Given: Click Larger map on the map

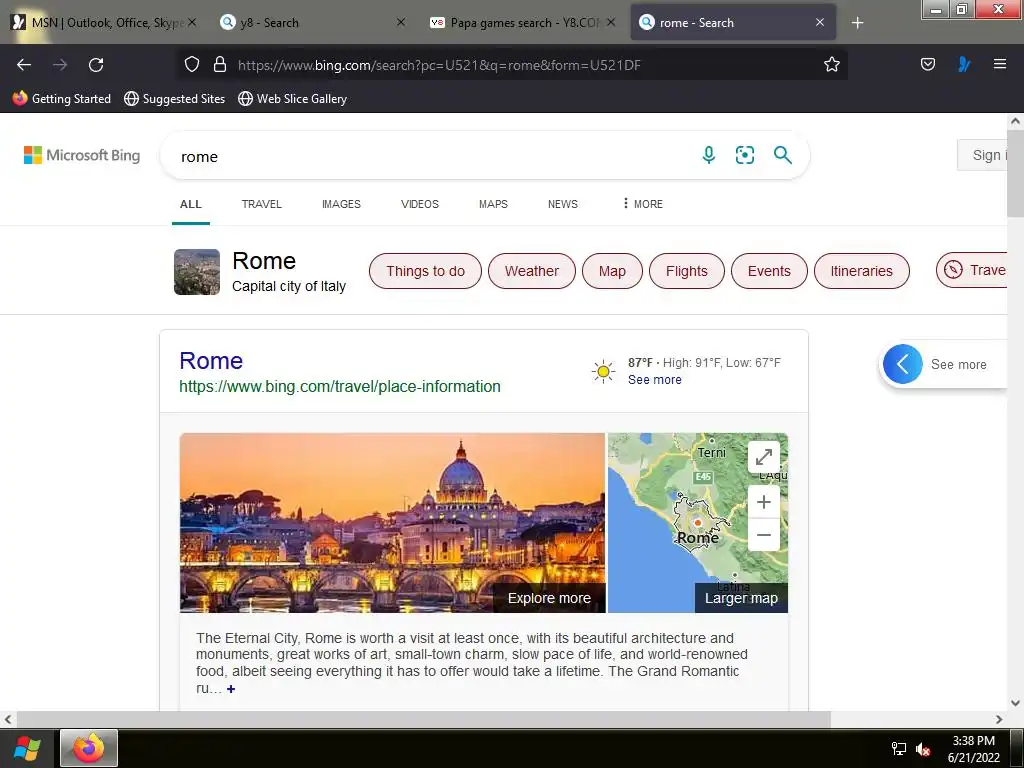Looking at the screenshot, I should pos(741,598).
